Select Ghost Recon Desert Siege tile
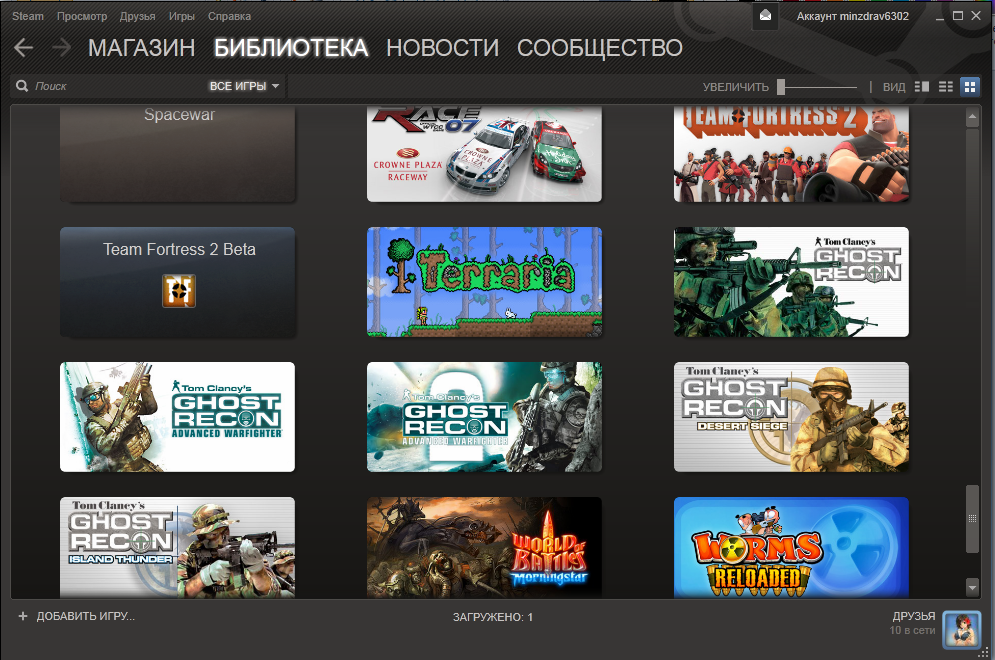Screen dimensions: 995x660 click(791, 417)
